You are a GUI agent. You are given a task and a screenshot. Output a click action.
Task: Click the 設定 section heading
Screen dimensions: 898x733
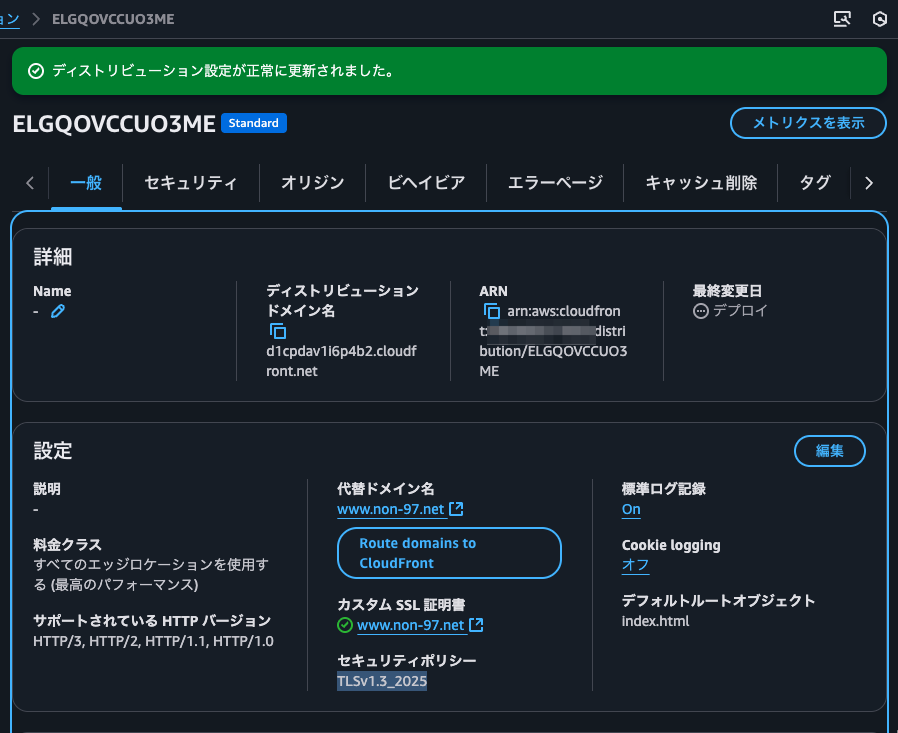(x=53, y=451)
